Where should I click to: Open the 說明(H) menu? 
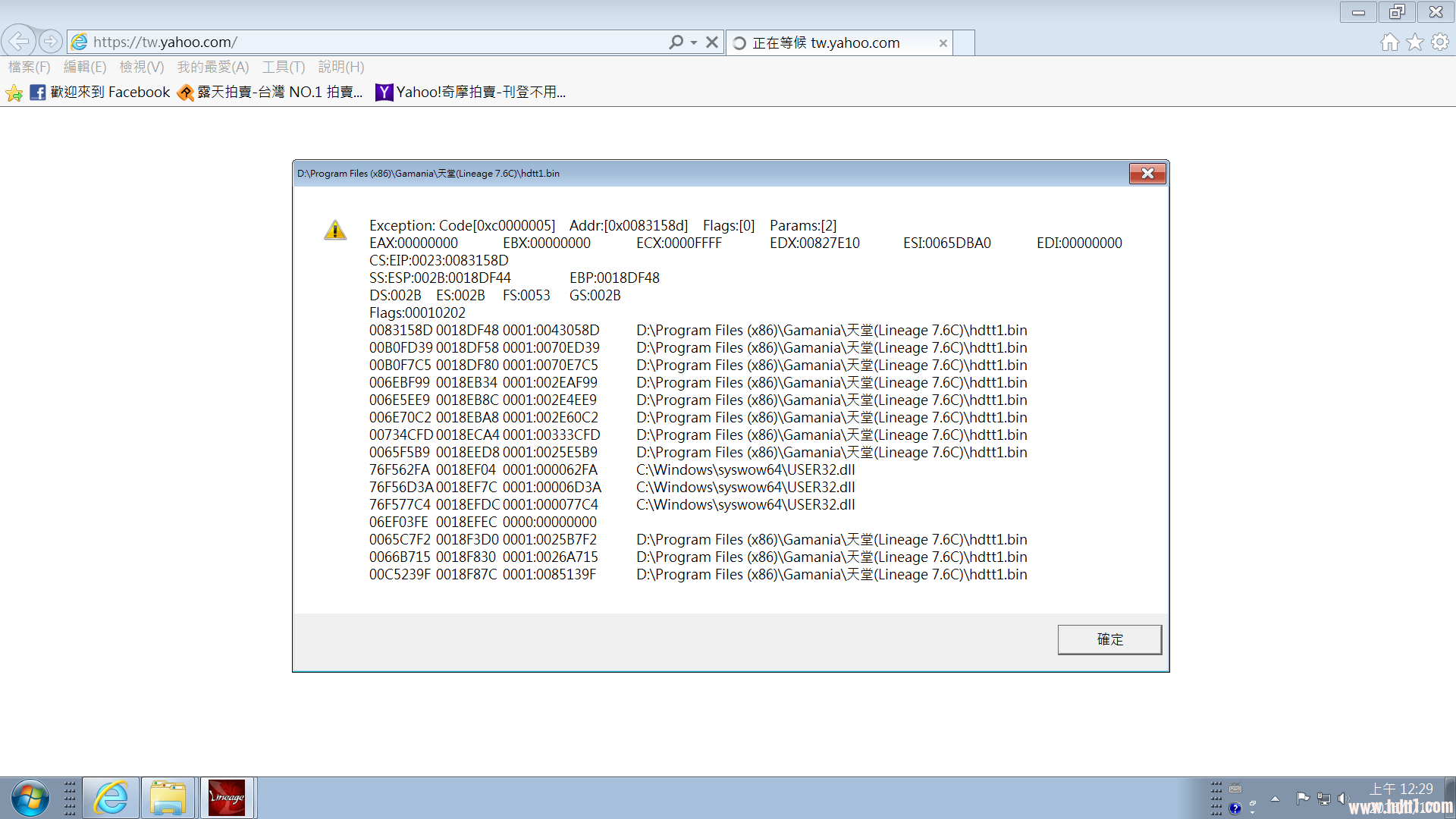click(x=341, y=67)
